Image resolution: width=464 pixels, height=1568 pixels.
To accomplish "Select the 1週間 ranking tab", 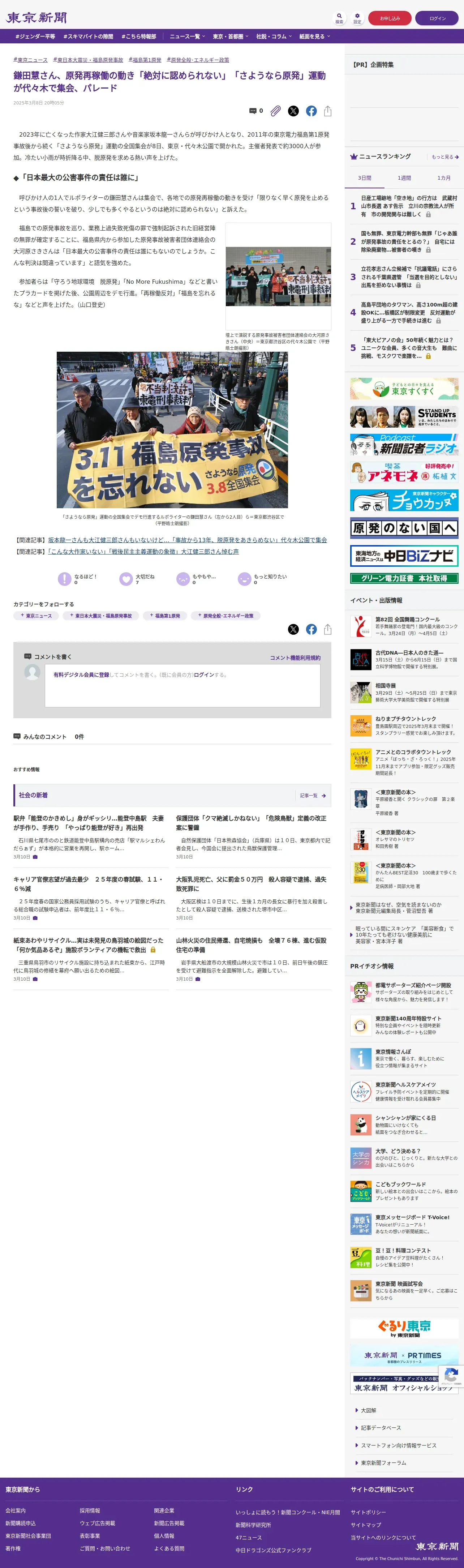I will click(x=404, y=178).
